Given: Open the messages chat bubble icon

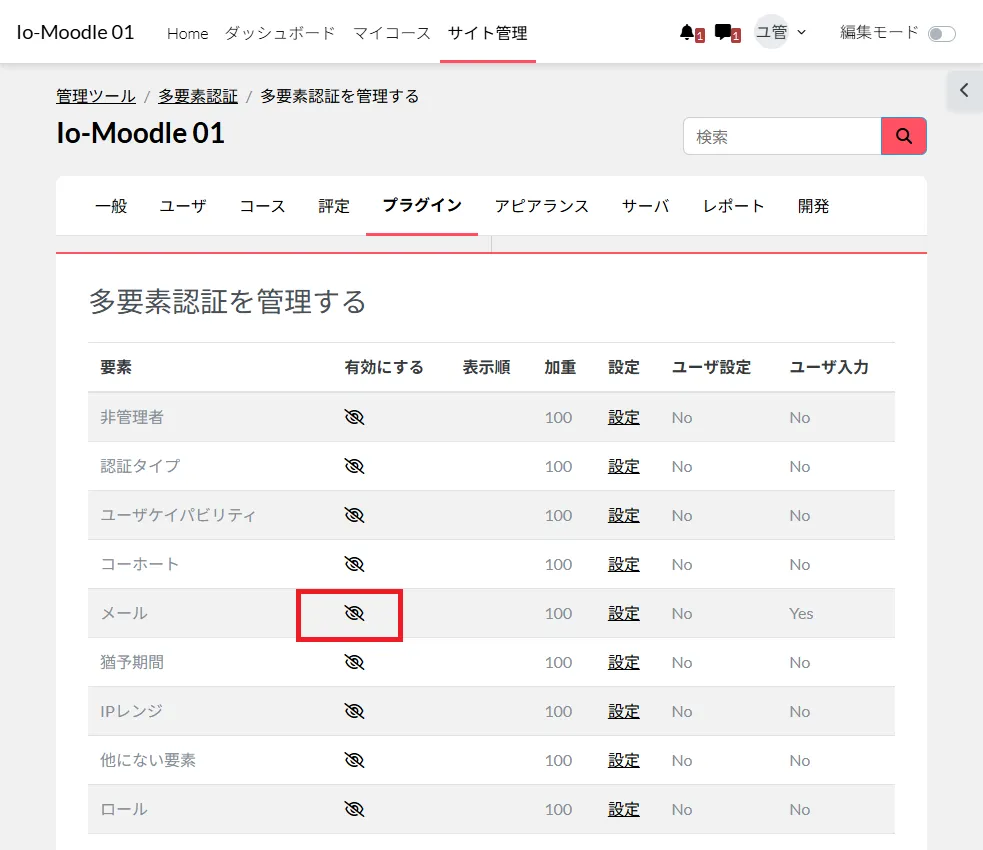Looking at the screenshot, I should click(723, 32).
